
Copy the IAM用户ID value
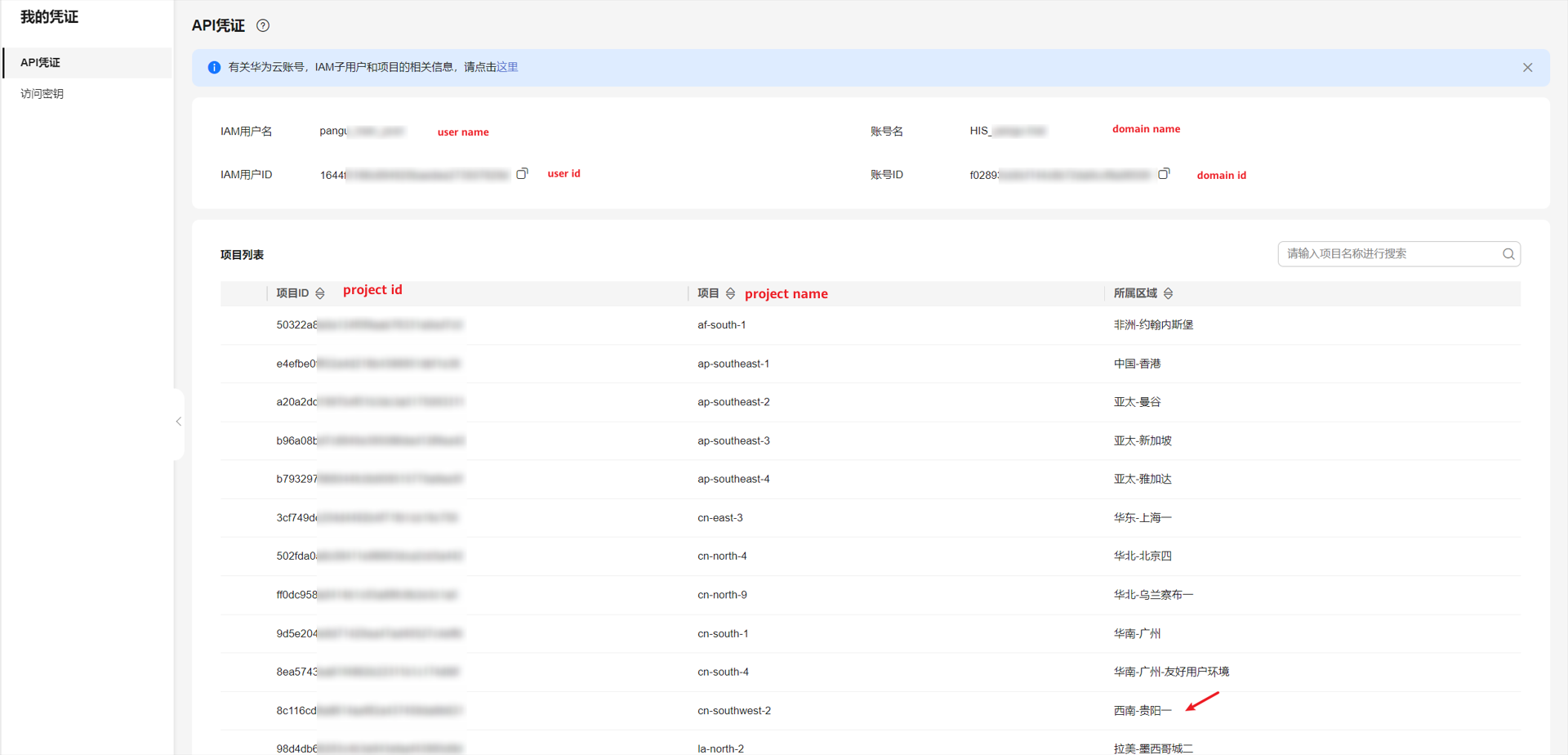click(523, 173)
